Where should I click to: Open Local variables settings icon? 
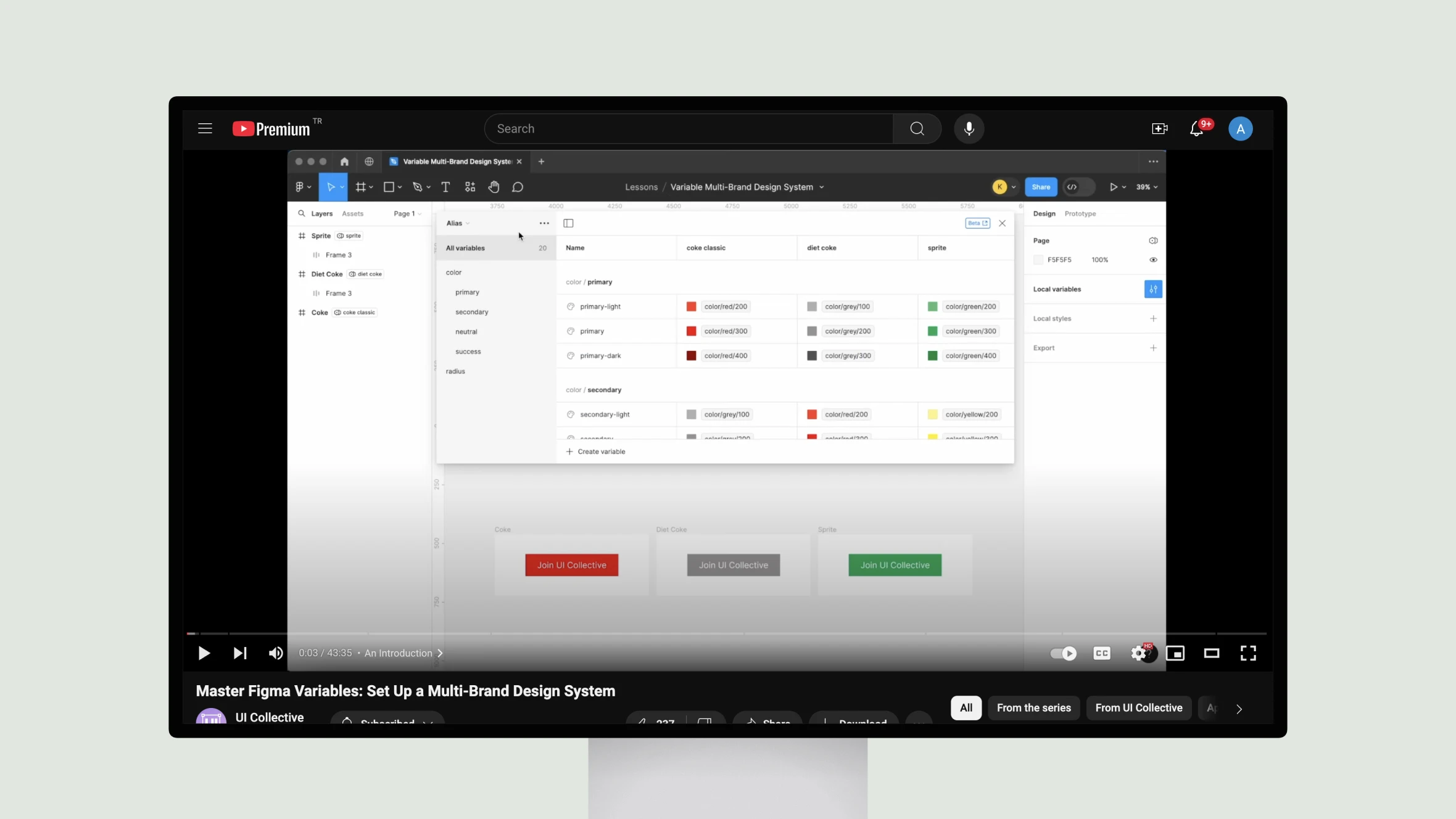[1153, 289]
